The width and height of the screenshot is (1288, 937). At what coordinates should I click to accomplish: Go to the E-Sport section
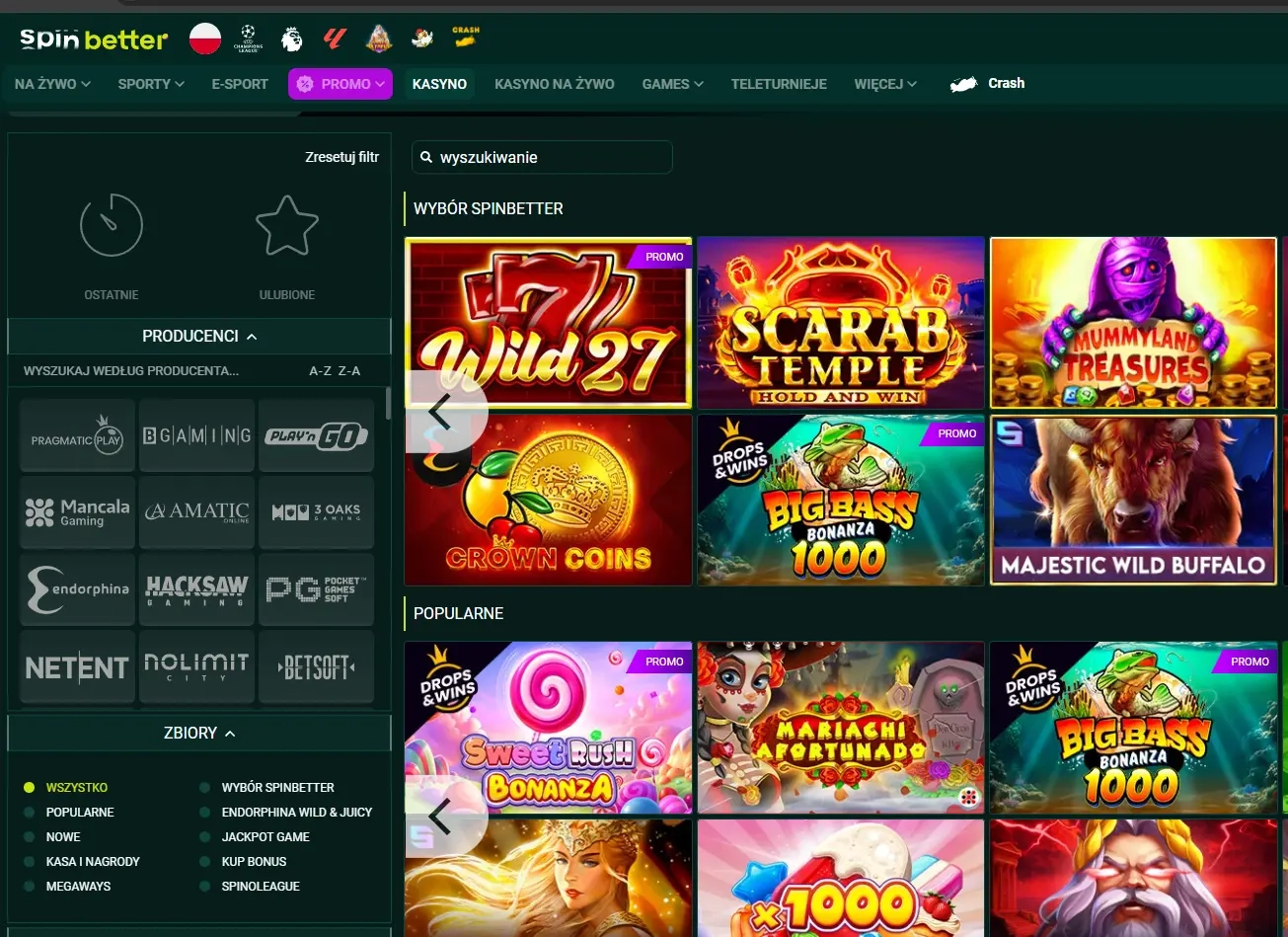click(x=240, y=84)
